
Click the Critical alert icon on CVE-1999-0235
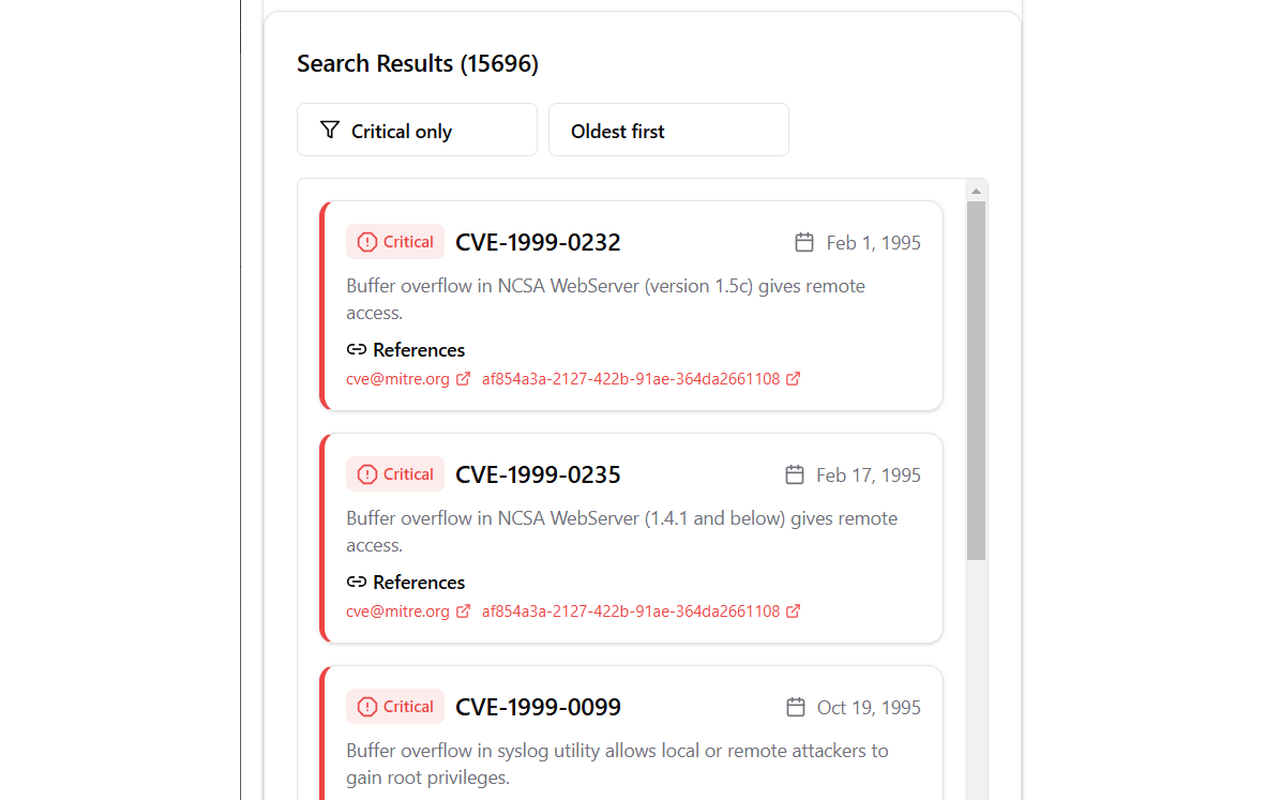coord(367,474)
